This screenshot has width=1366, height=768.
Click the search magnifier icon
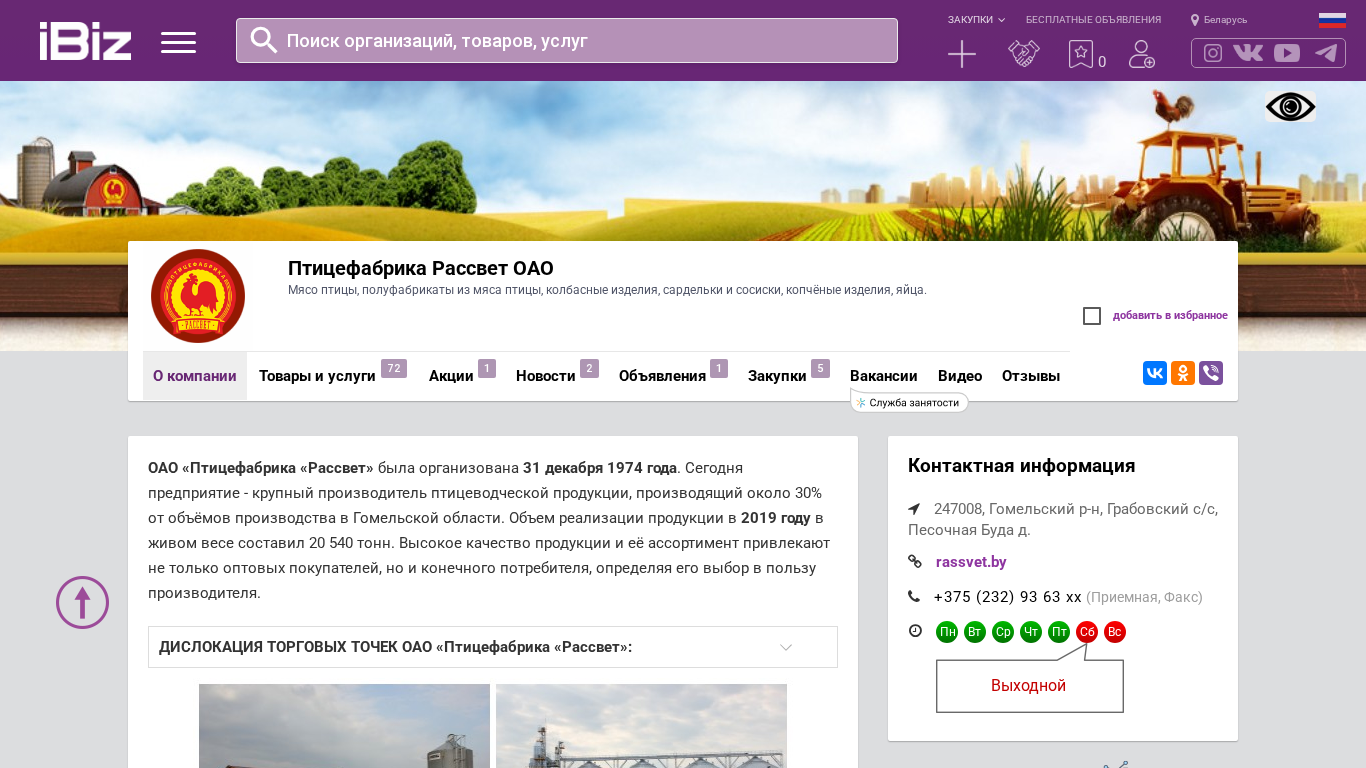pos(263,40)
